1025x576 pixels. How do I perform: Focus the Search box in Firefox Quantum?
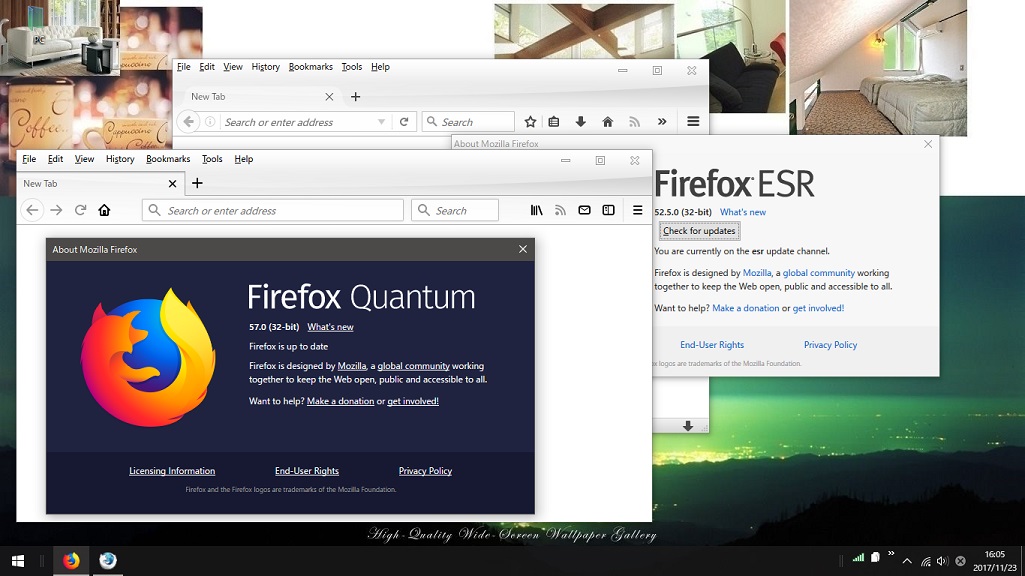pyautogui.click(x=455, y=210)
